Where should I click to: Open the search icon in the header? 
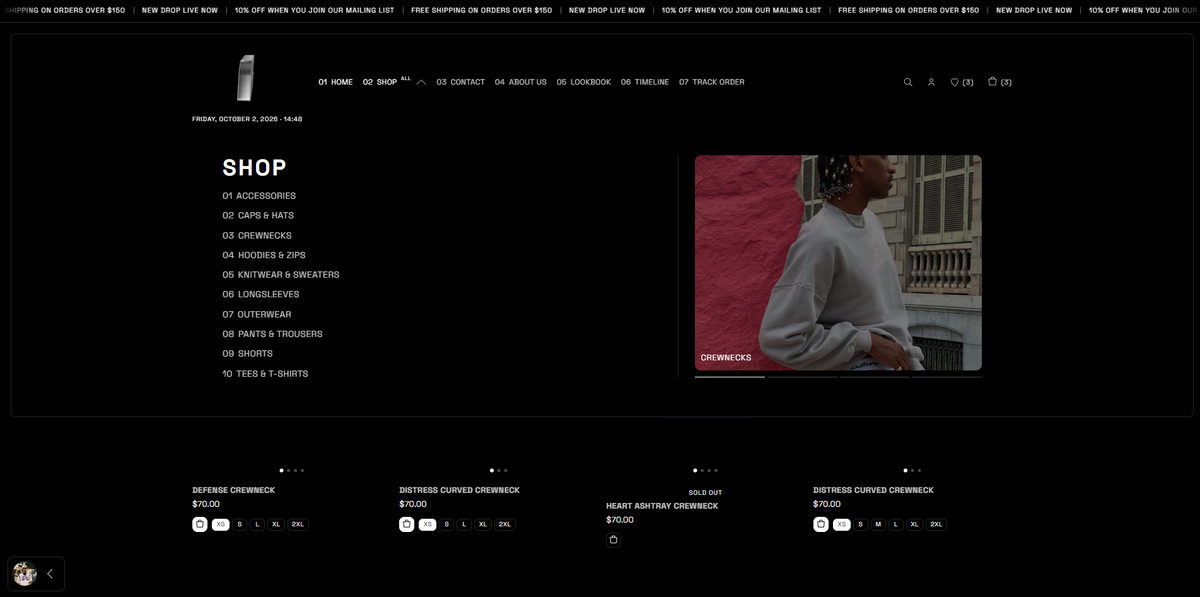coord(908,82)
